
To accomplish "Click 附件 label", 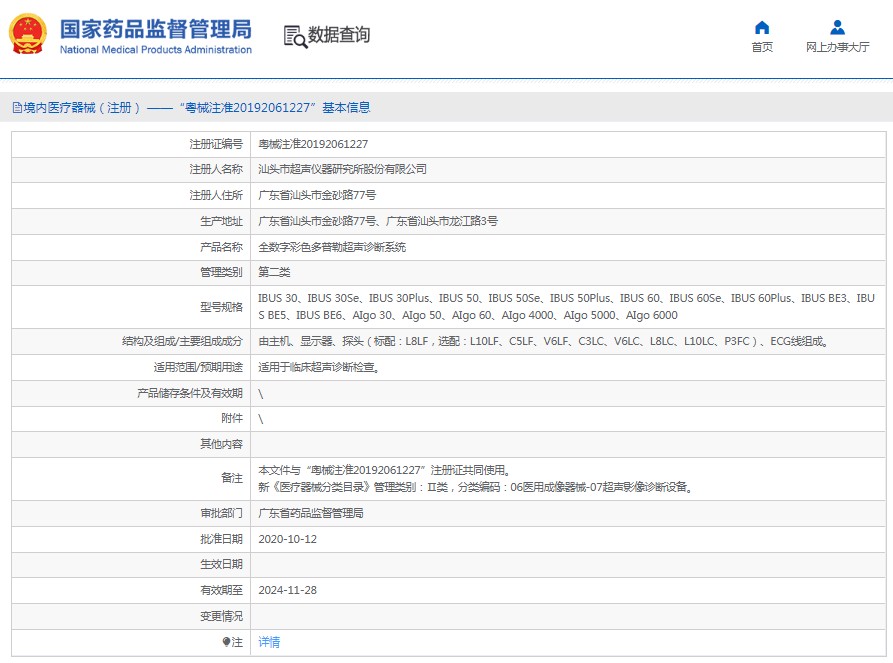I will 232,418.
